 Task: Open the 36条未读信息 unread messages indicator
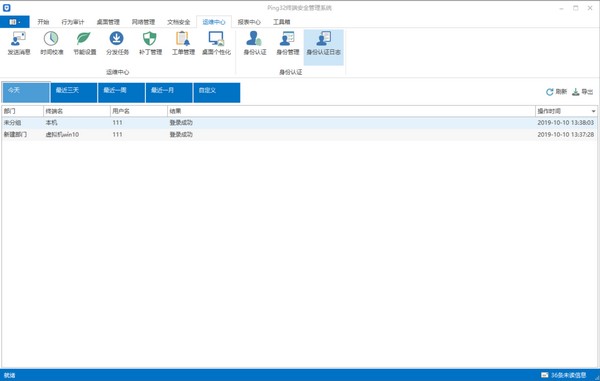click(563, 375)
